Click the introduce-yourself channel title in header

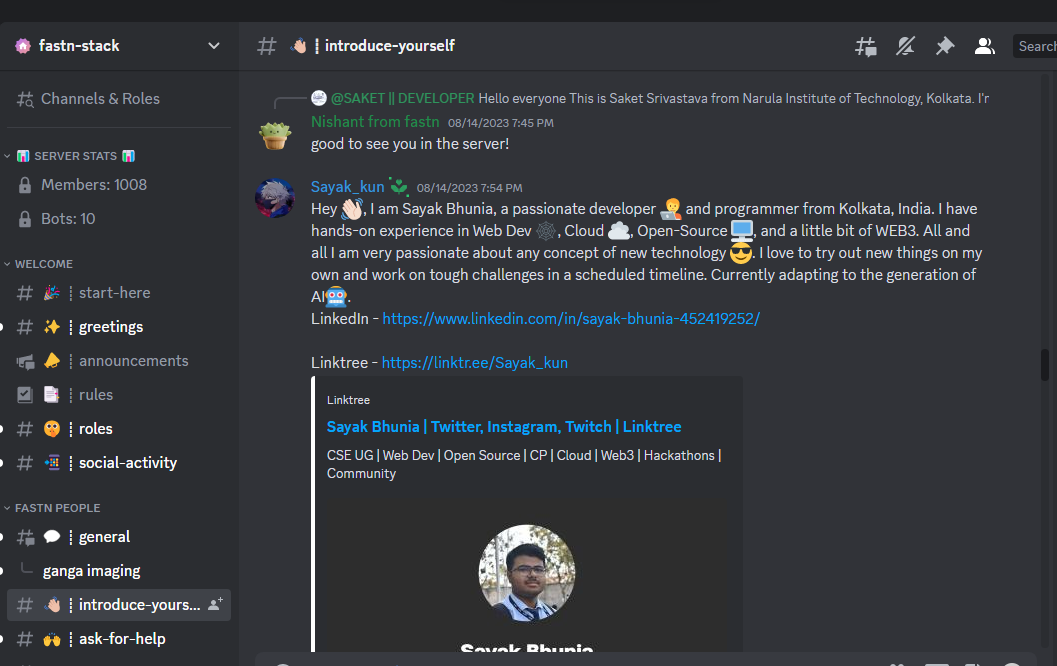390,46
